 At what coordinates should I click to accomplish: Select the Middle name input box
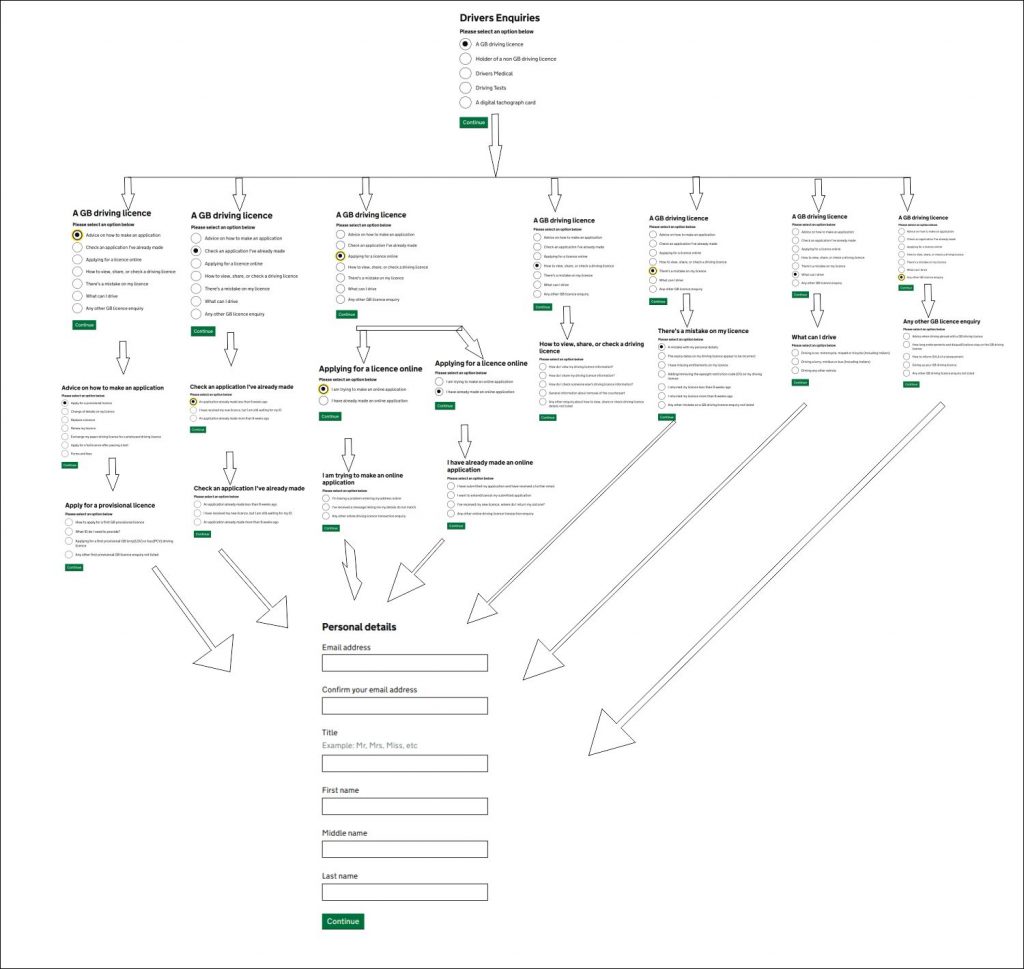pyautogui.click(x=404, y=849)
